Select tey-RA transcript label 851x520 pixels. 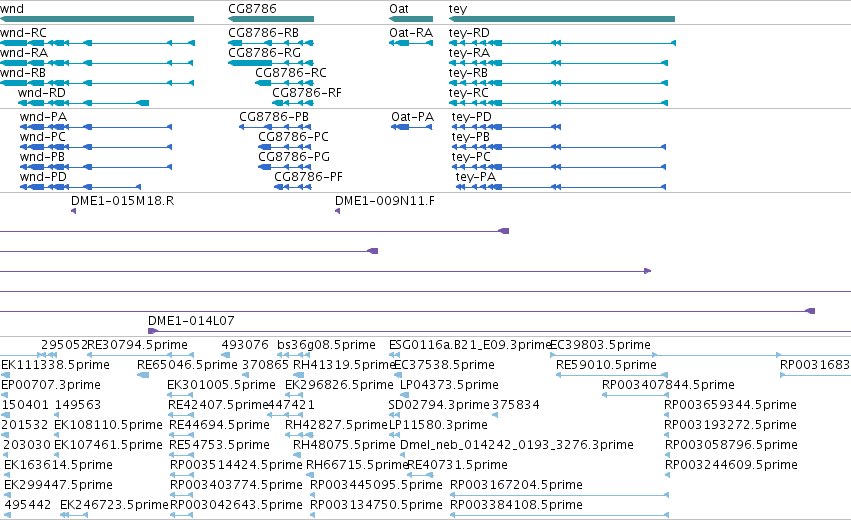pos(469,53)
